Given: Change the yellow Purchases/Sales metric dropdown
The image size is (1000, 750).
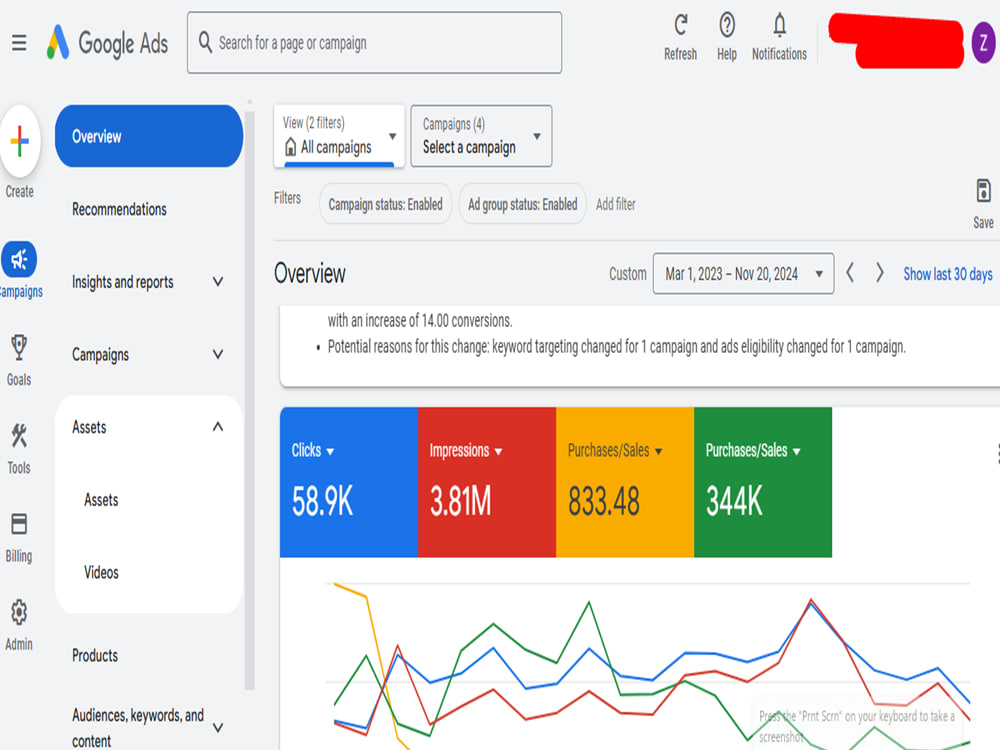Looking at the screenshot, I should (615, 450).
